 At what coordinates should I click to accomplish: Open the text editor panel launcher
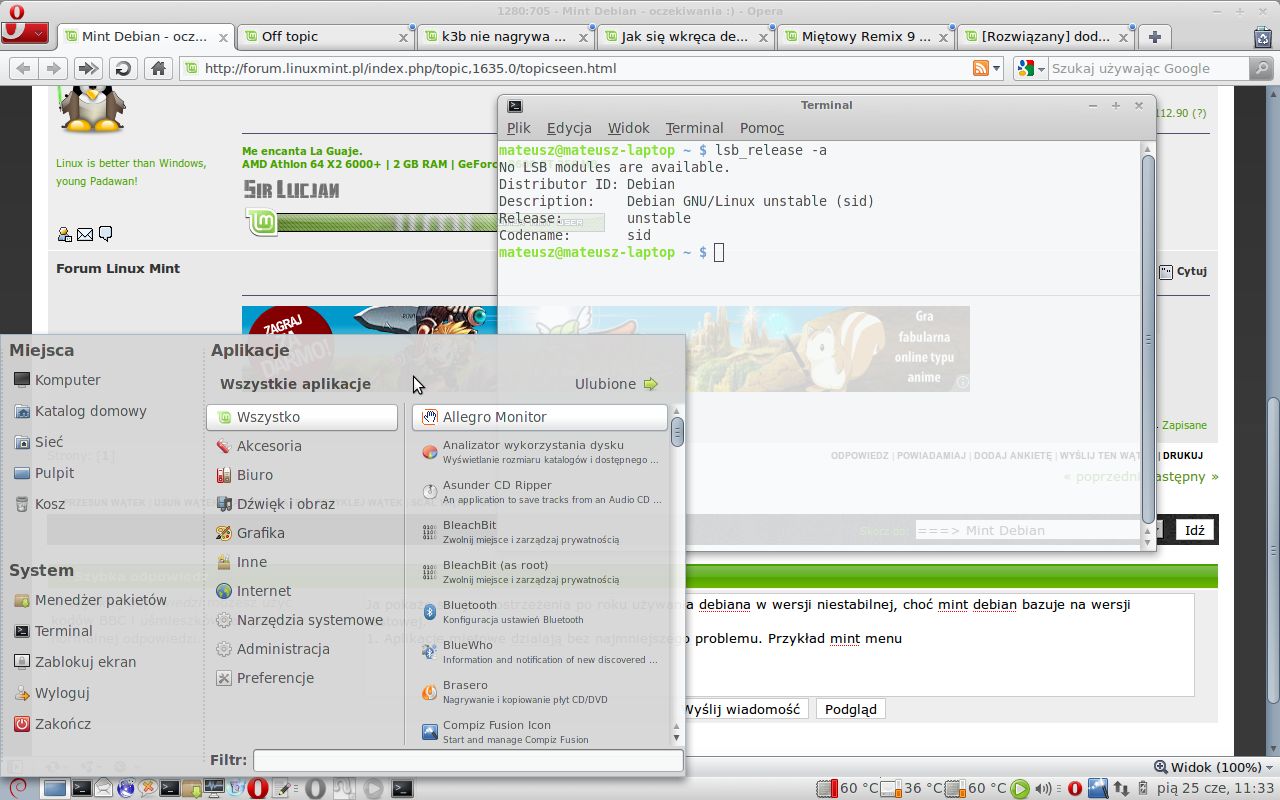[283, 788]
